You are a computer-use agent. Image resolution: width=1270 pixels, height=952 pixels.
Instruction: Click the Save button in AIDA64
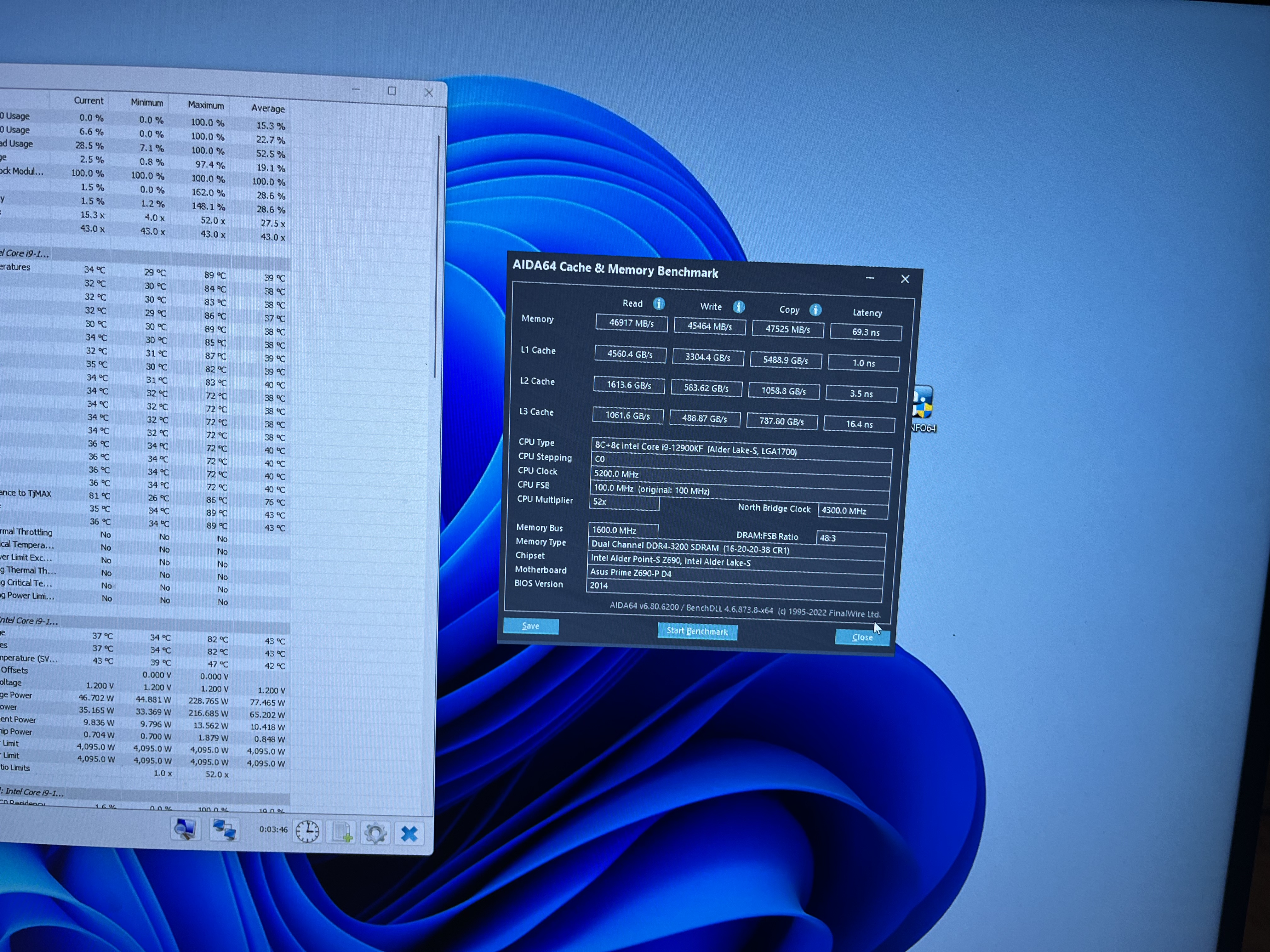530,626
